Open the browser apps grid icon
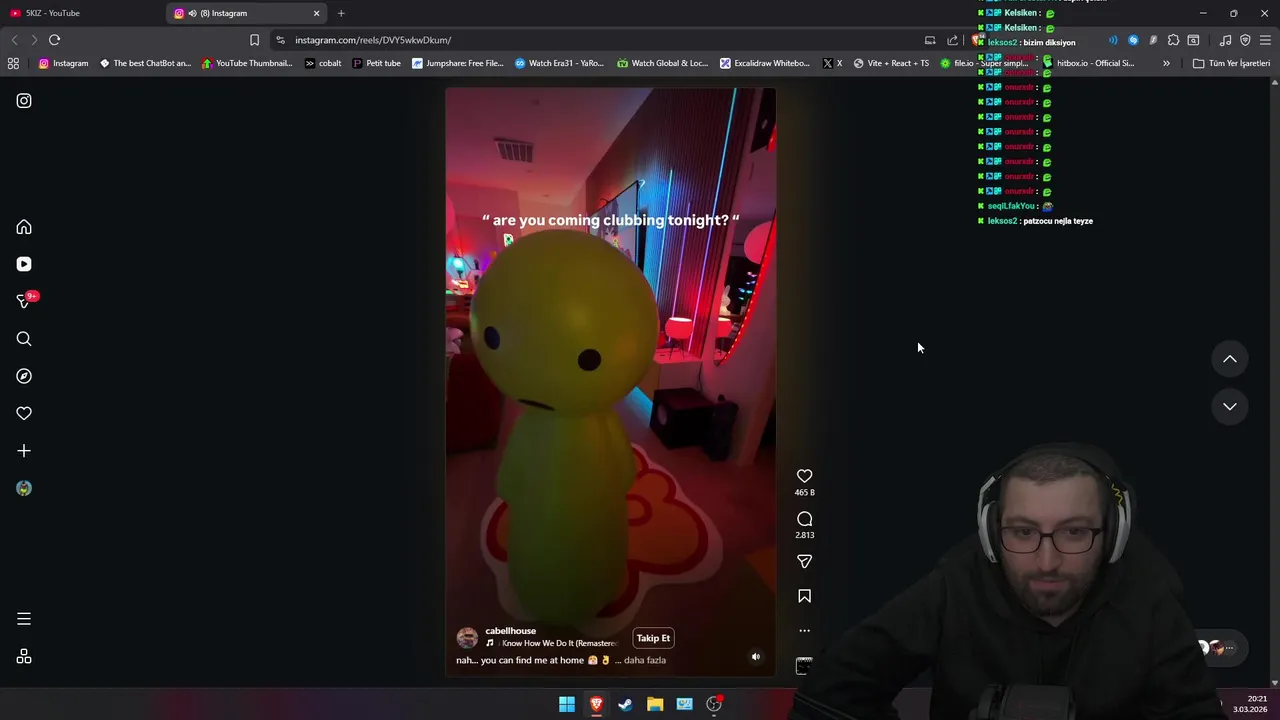Screen dimensions: 1280x720 13,63
